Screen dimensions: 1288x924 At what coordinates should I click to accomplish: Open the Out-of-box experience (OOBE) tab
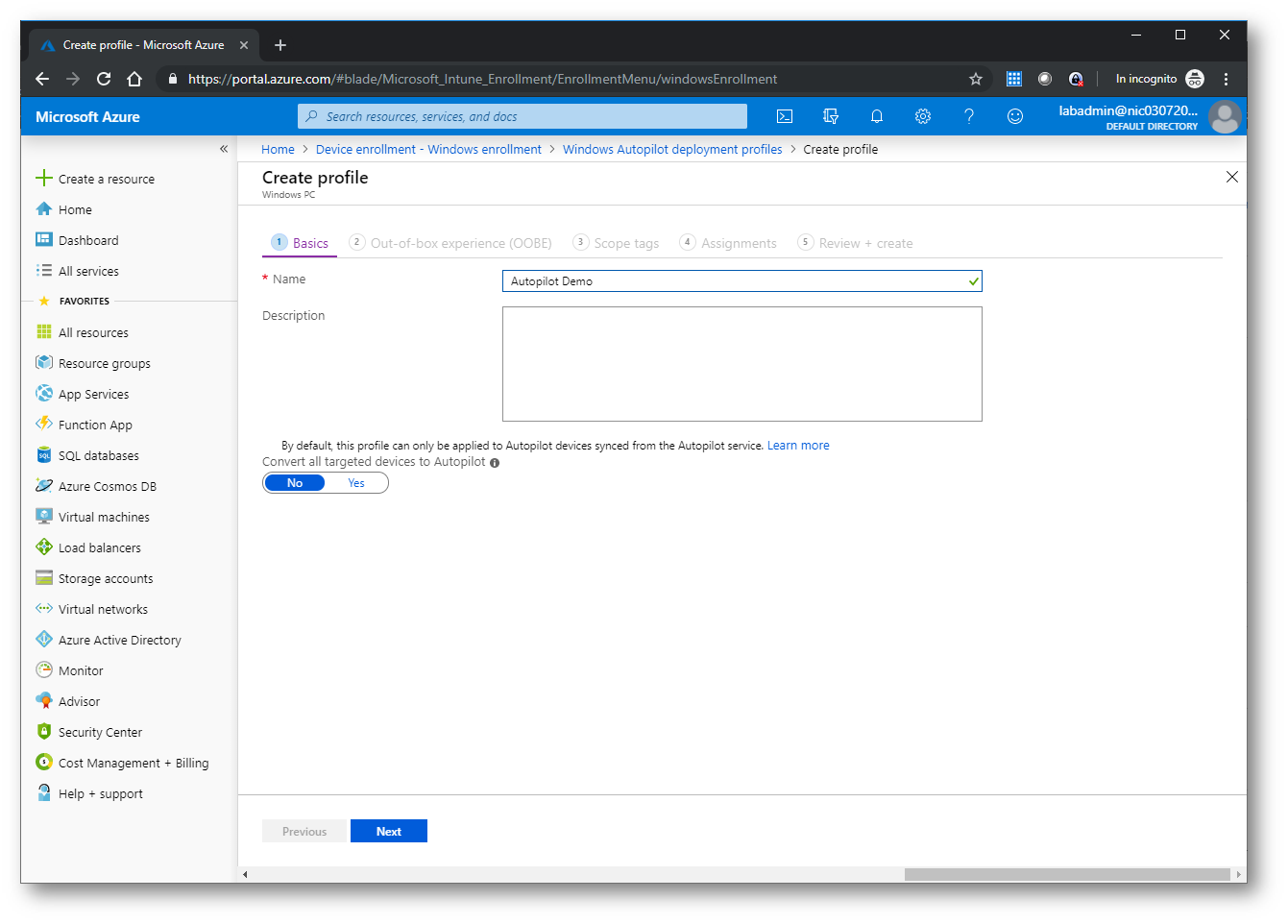point(450,243)
